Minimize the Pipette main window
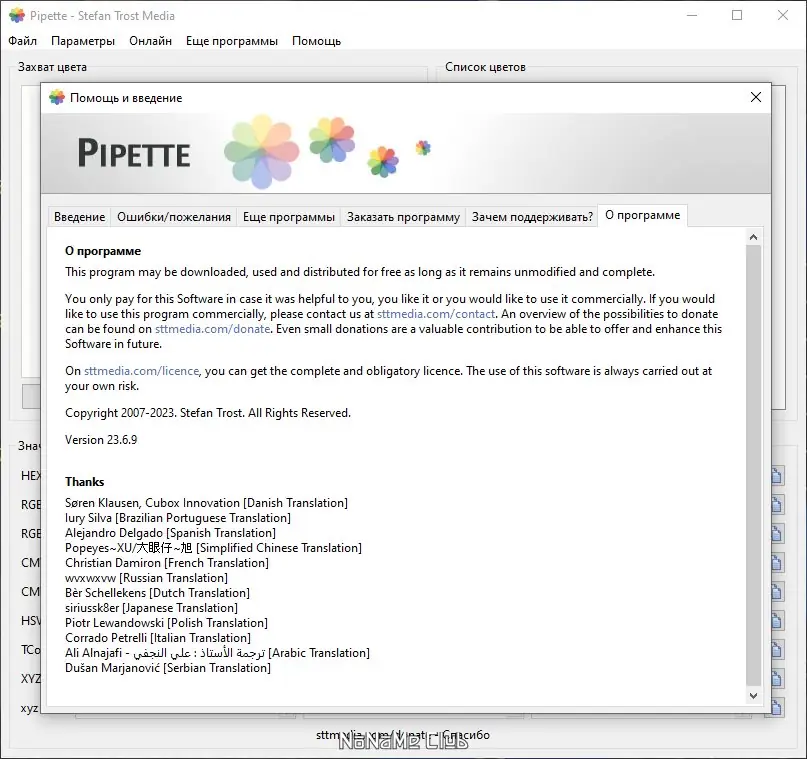This screenshot has width=807, height=759. click(x=692, y=15)
